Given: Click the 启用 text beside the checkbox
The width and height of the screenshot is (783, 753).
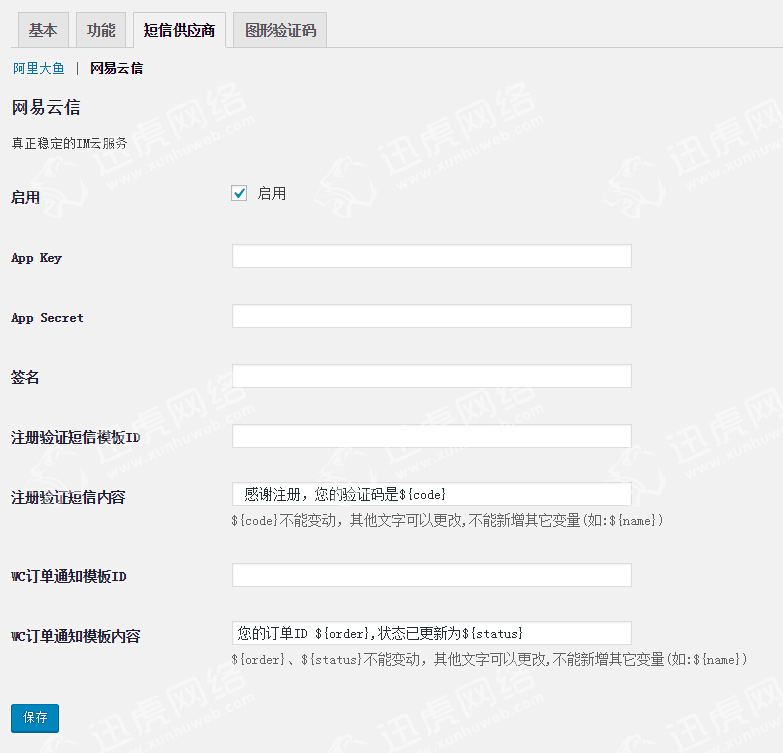Looking at the screenshot, I should click(x=272, y=193).
